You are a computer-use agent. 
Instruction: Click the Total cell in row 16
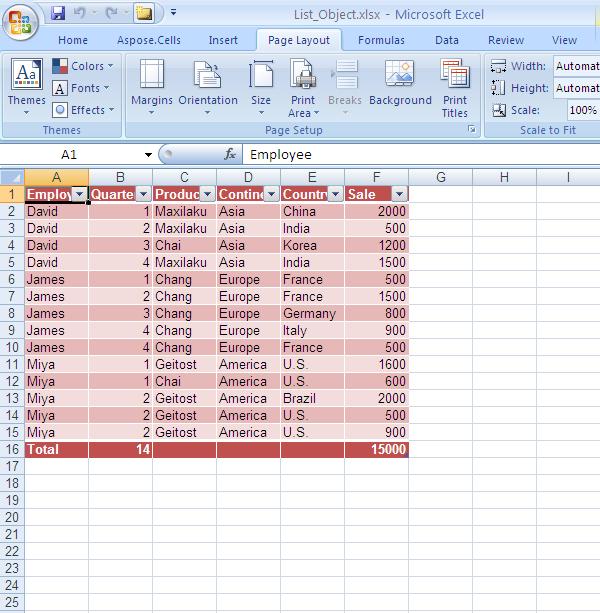57,450
